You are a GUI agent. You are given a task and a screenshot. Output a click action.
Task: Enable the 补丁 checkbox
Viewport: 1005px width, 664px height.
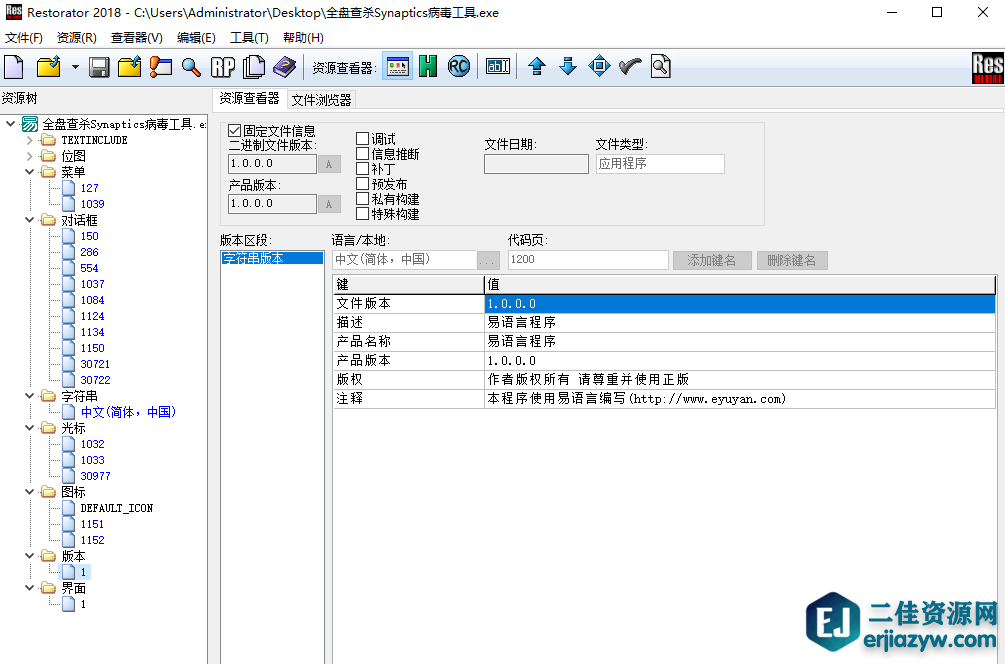(362, 169)
